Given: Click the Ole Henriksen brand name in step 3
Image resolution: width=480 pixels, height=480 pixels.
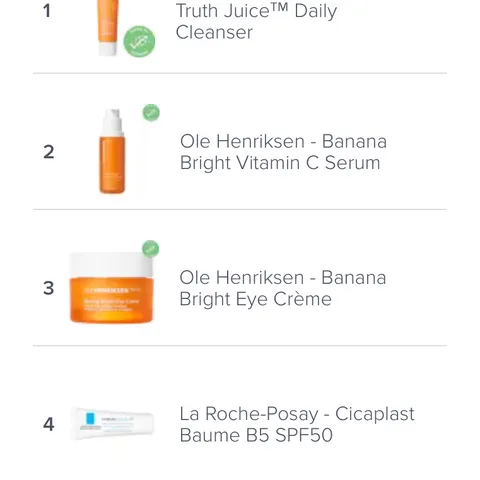Looking at the screenshot, I should pos(242,277).
